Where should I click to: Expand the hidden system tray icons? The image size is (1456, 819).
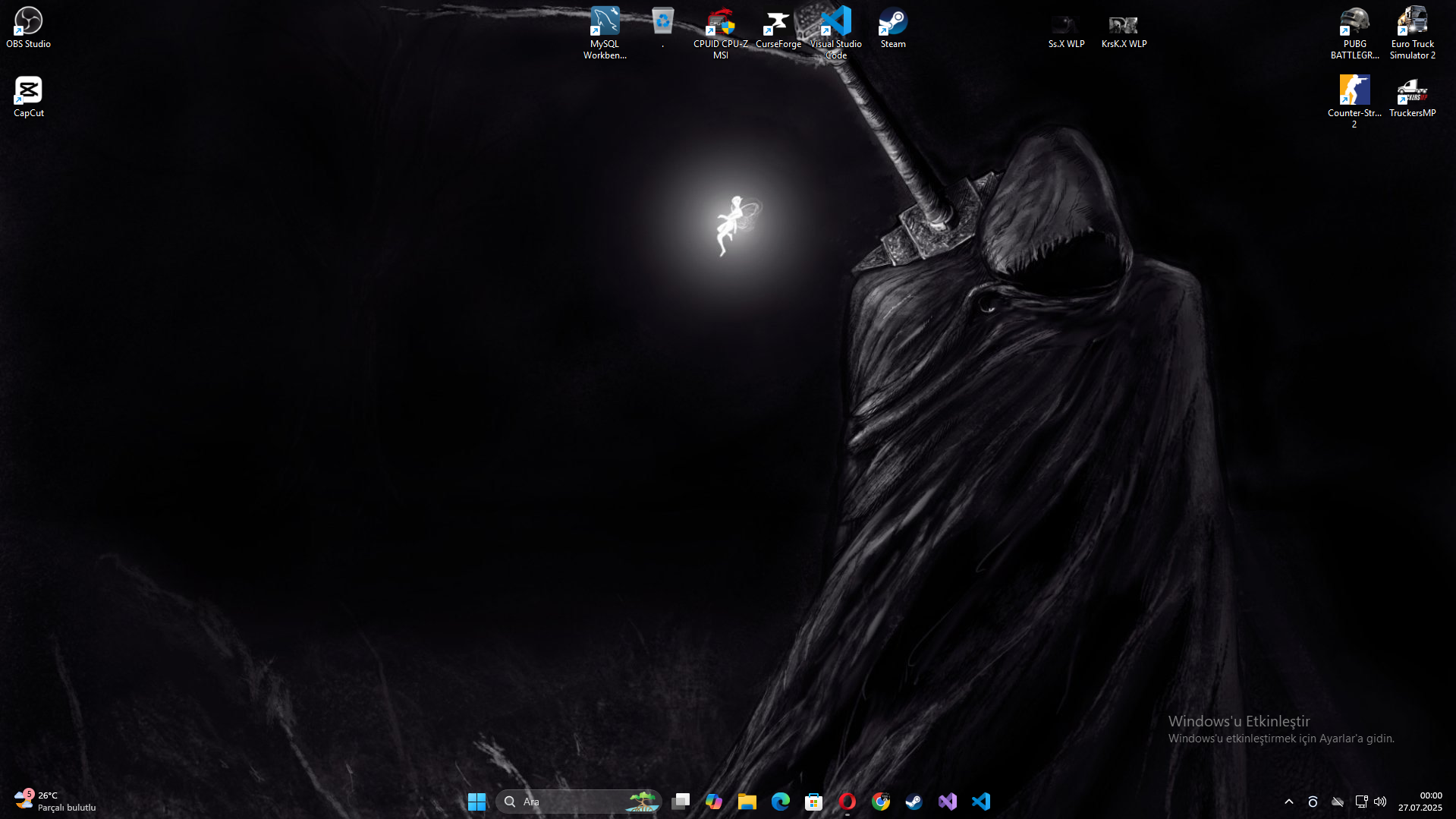(1289, 802)
